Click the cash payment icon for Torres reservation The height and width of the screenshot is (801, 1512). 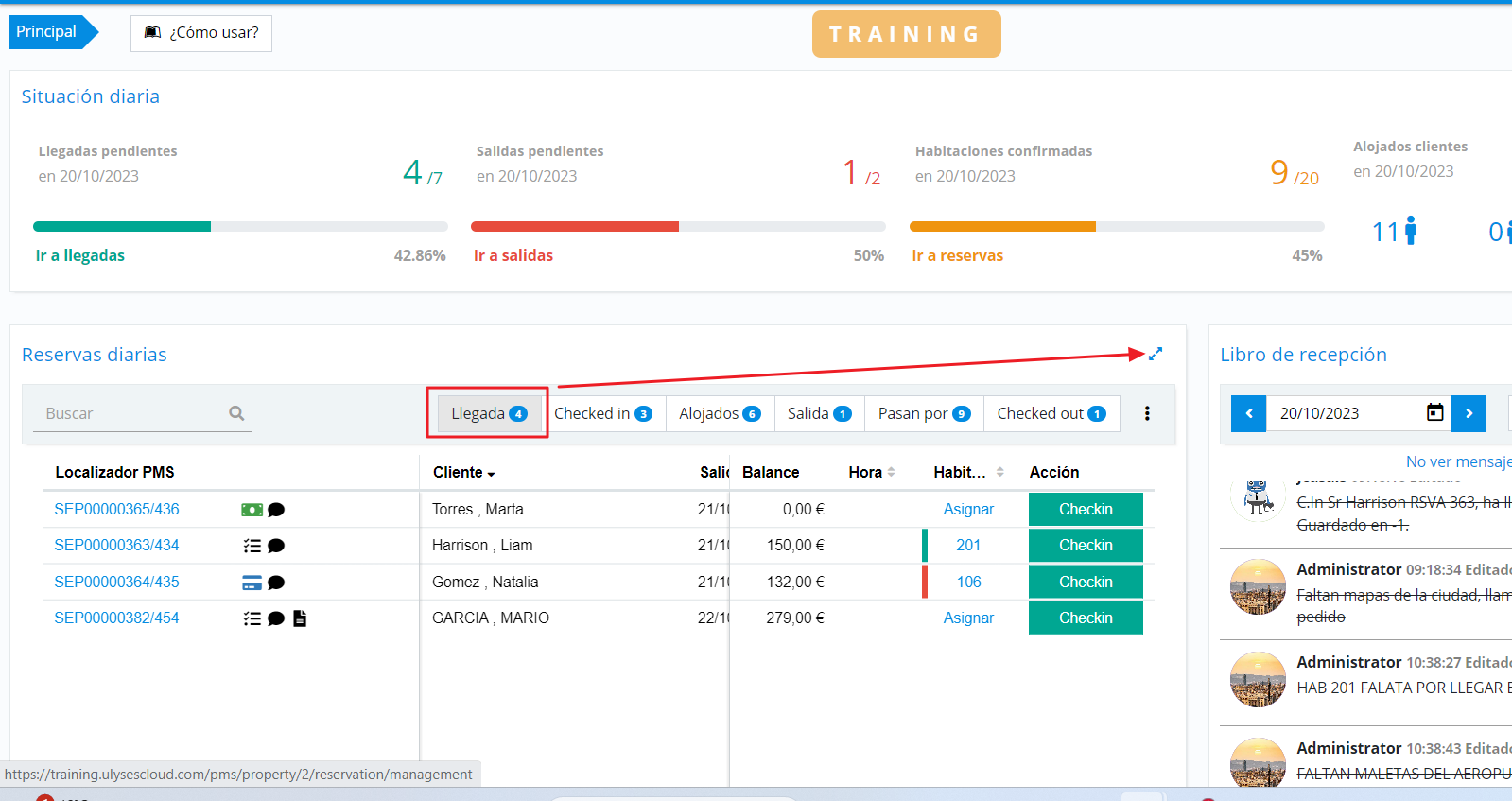(252, 510)
